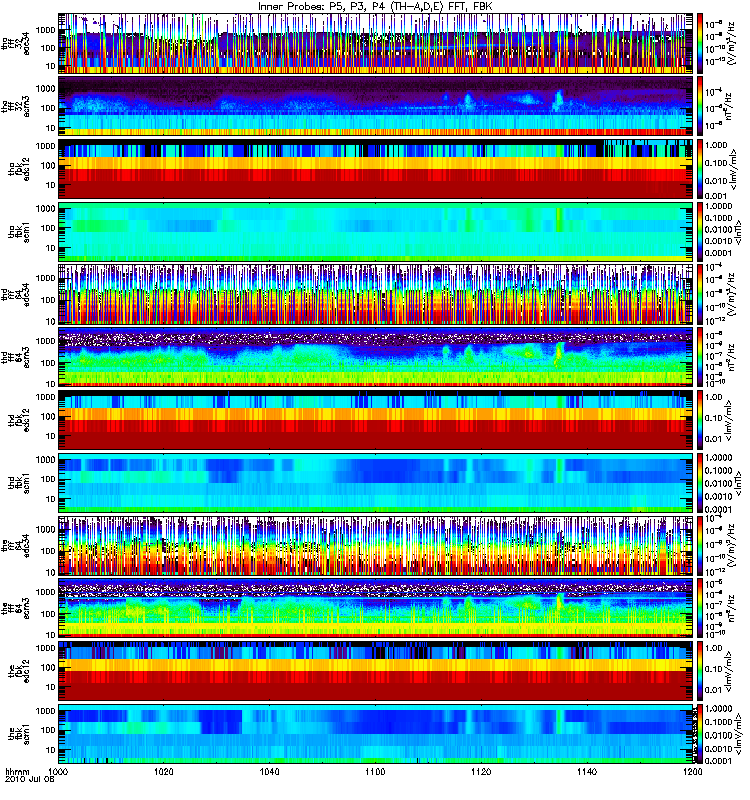750x800 pixels.
Task: Click the color bar of the fff scm3 panel
Action: pos(700,608)
